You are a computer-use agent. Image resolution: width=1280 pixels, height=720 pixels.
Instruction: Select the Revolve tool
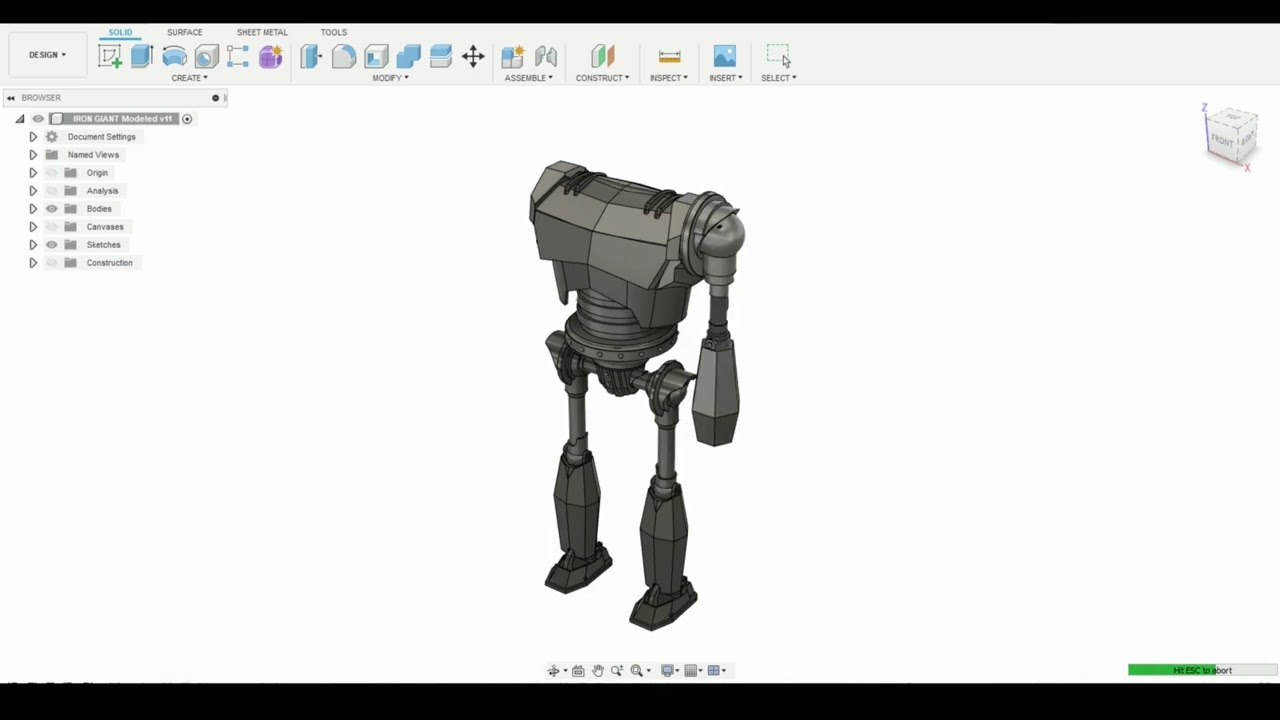(x=174, y=56)
